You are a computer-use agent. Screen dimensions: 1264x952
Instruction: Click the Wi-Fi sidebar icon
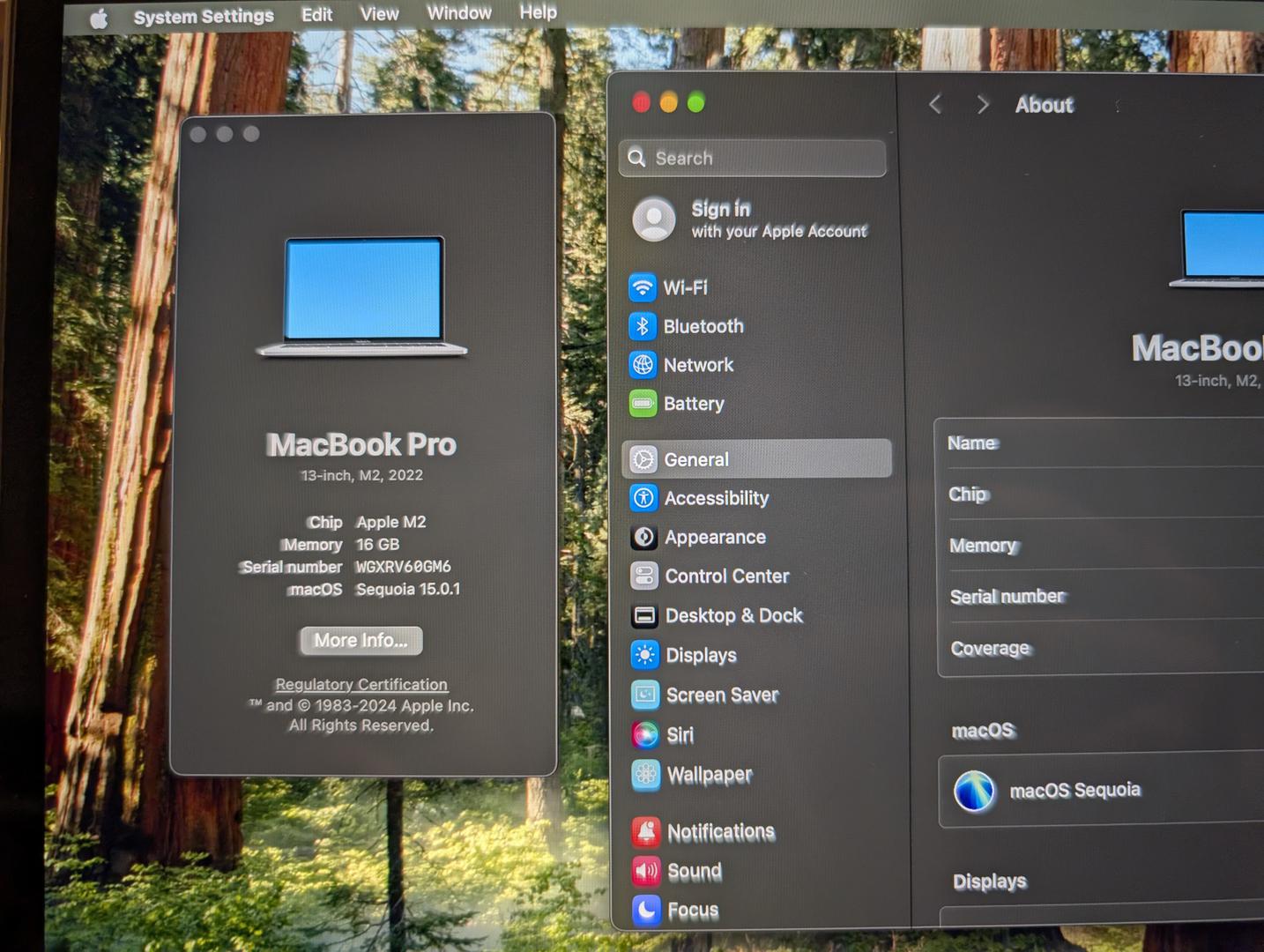643,287
